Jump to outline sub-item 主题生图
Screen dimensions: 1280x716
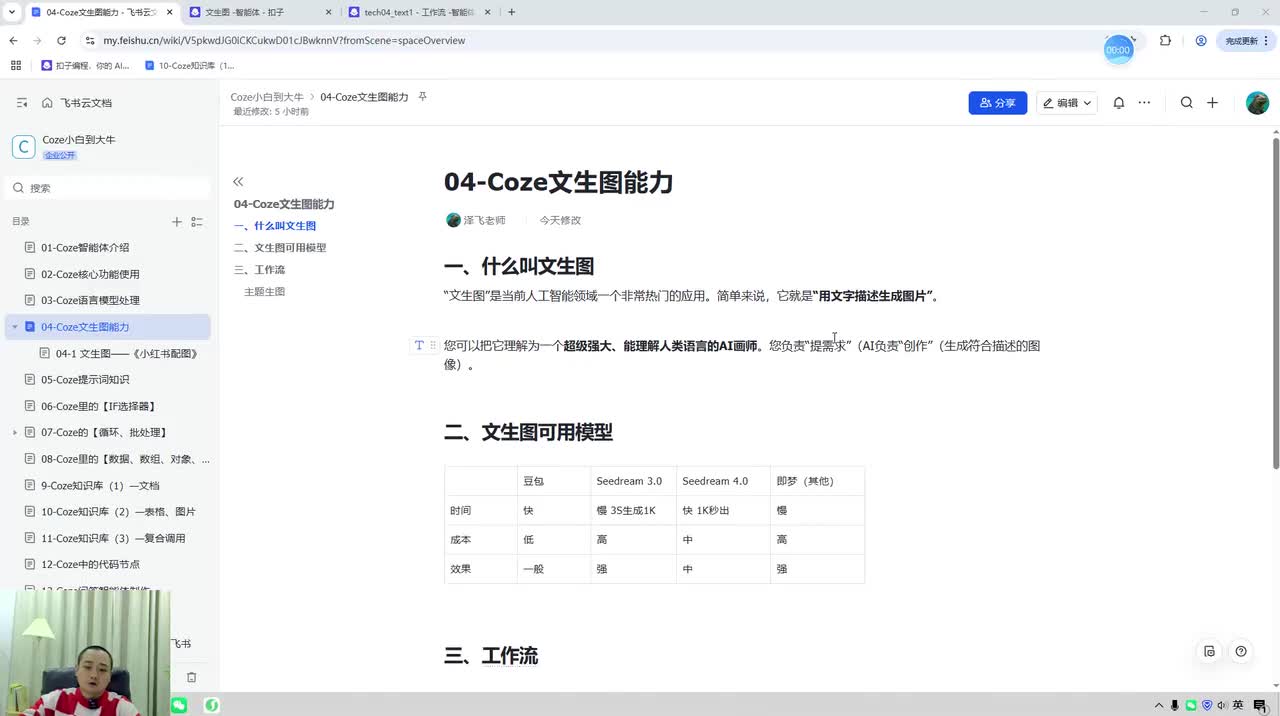coord(265,292)
